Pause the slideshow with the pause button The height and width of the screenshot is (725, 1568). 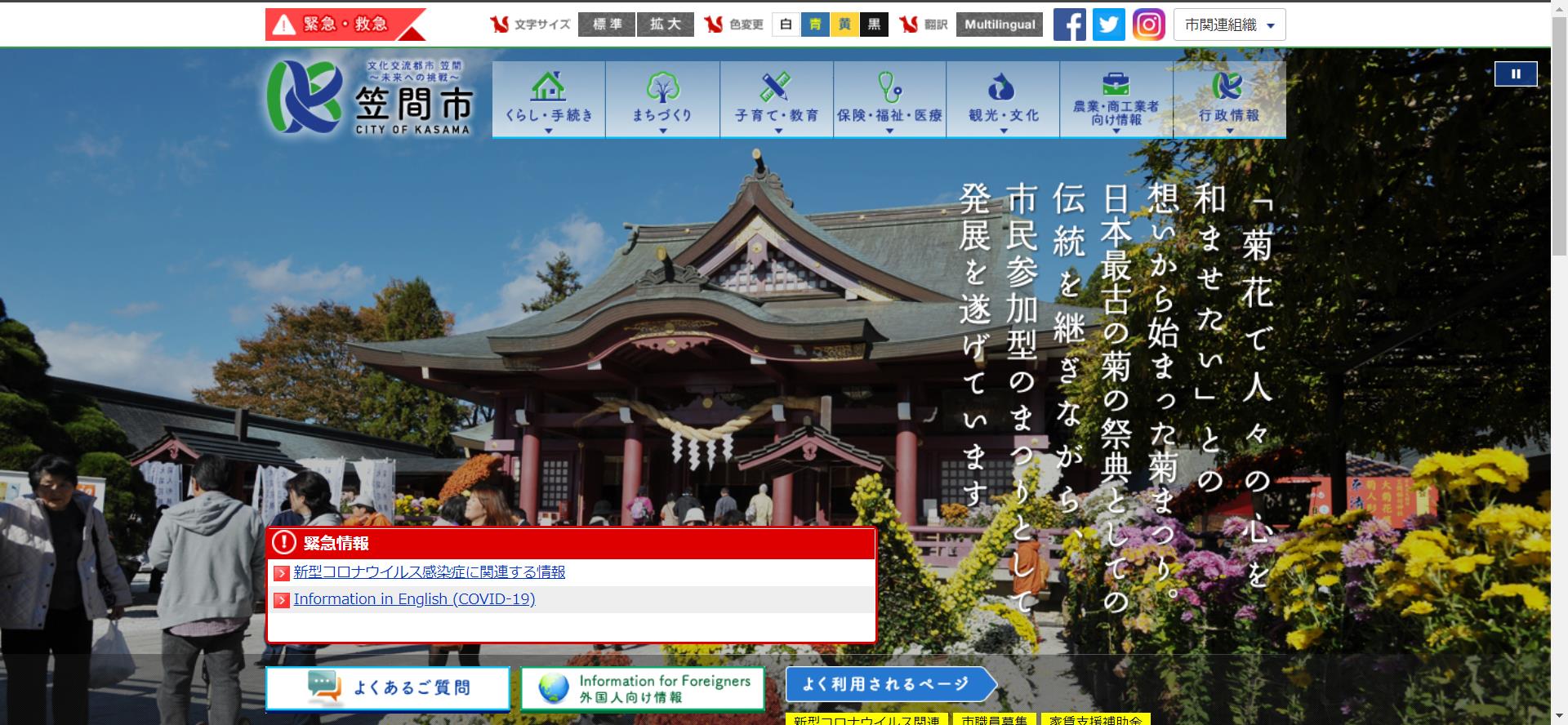tap(1516, 73)
